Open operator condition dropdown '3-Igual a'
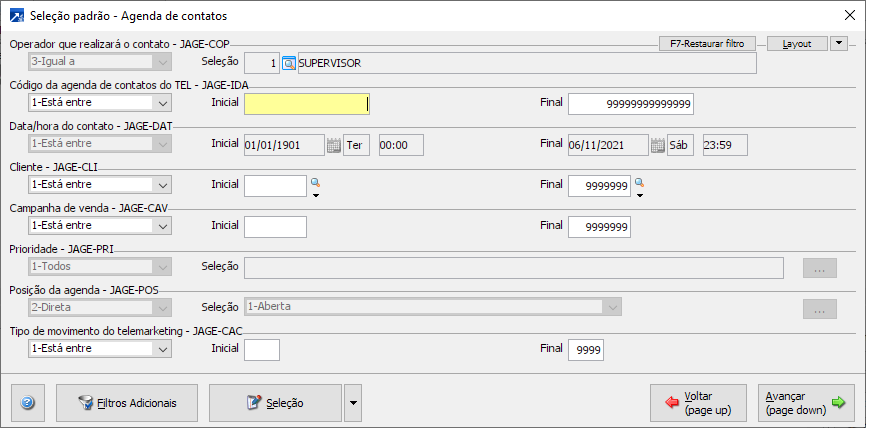The width and height of the screenshot is (880, 435). click(x=100, y=62)
